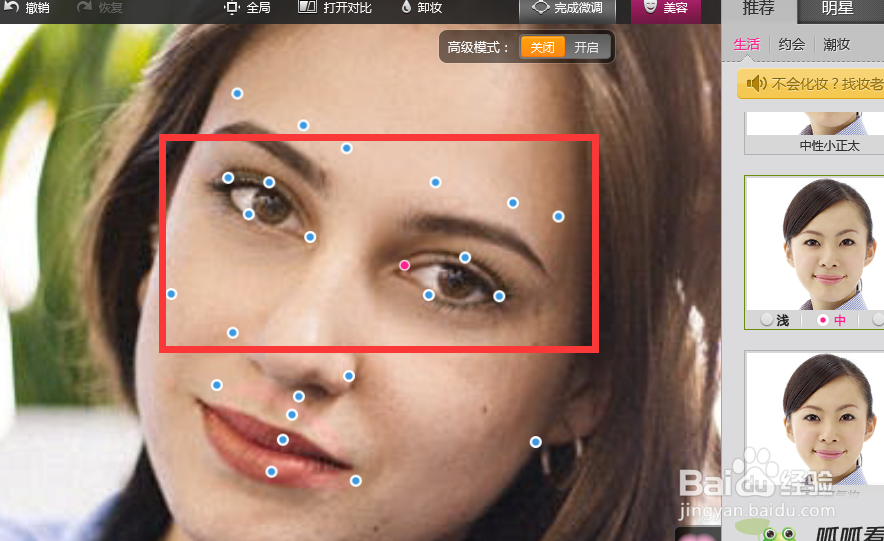The height and width of the screenshot is (541, 884).
Task: Select the 生活 category
Action: [x=746, y=45]
